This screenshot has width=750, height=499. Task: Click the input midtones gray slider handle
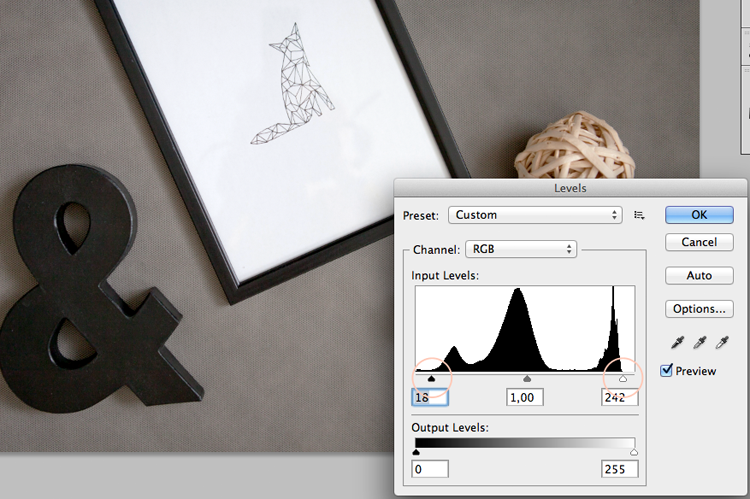(x=527, y=378)
